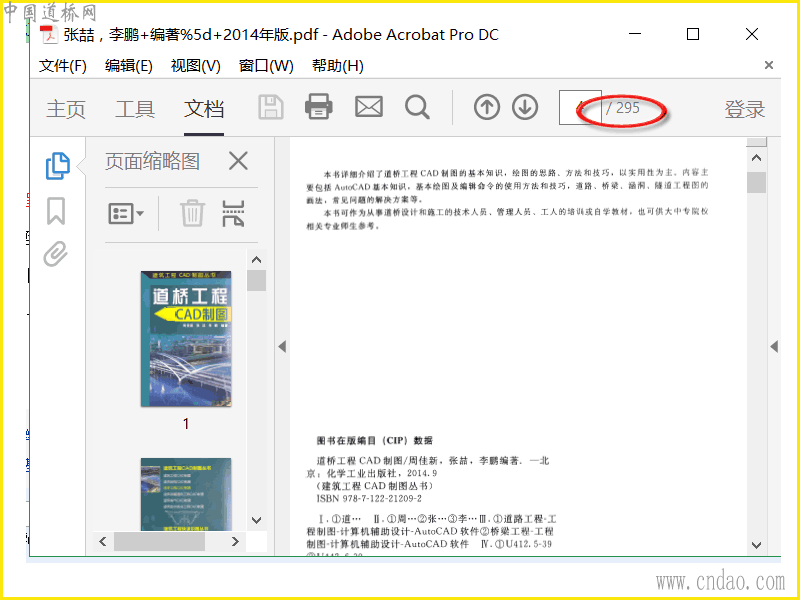This screenshot has width=800, height=600.
Task: Switch to the 工具 tab
Action: point(135,109)
